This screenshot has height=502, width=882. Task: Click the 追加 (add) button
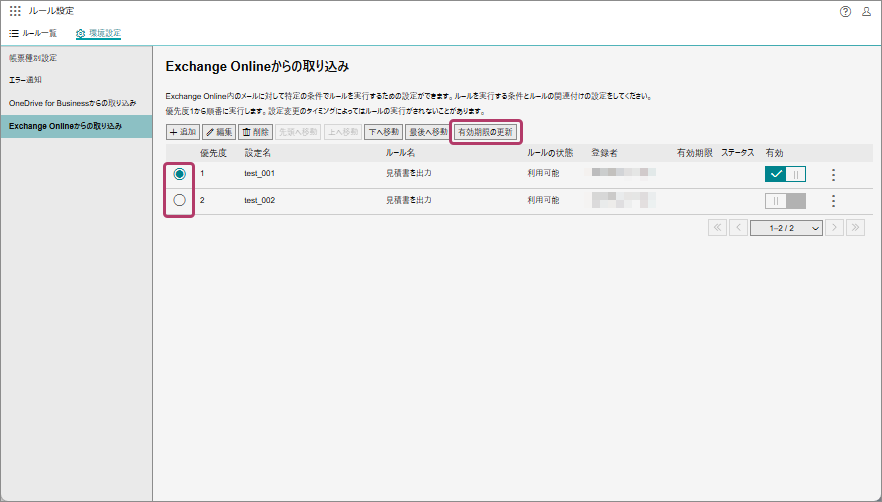point(183,132)
